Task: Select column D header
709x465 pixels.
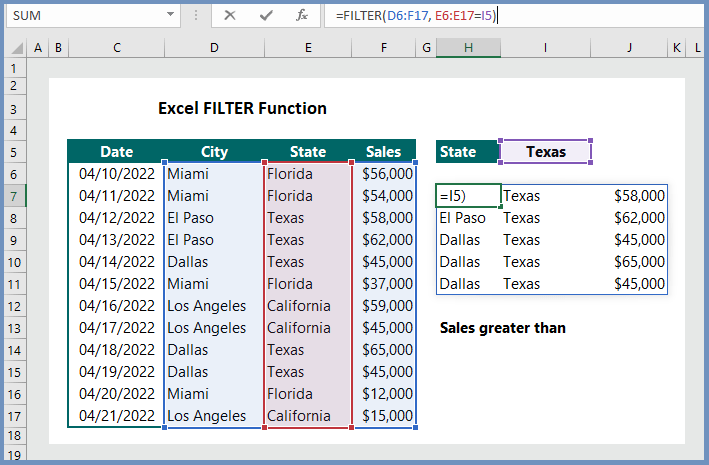Action: [214, 47]
